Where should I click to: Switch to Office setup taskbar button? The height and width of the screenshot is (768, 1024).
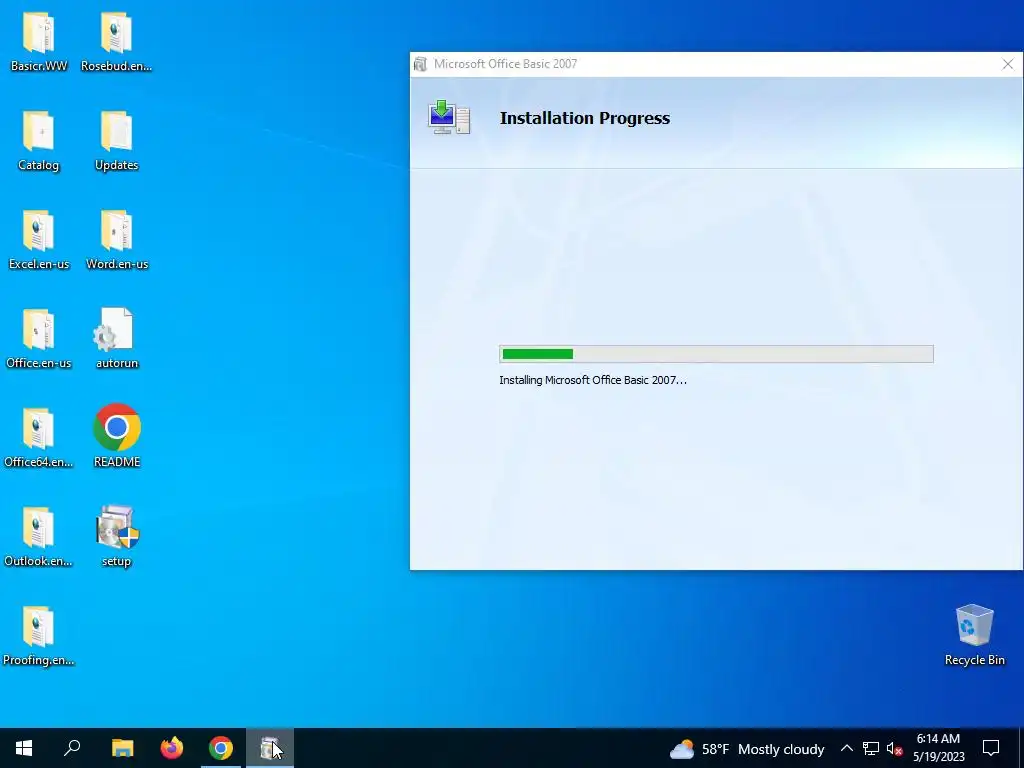pos(270,748)
